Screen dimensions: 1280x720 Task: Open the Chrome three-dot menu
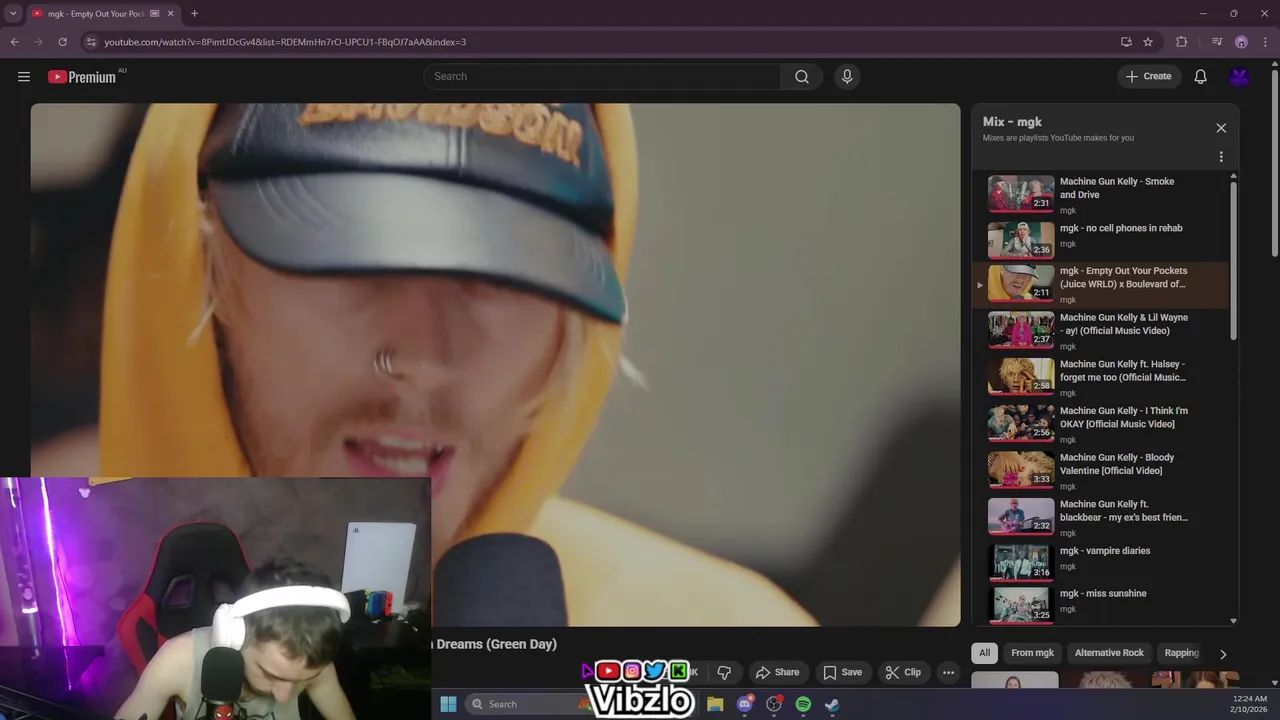tap(1265, 42)
